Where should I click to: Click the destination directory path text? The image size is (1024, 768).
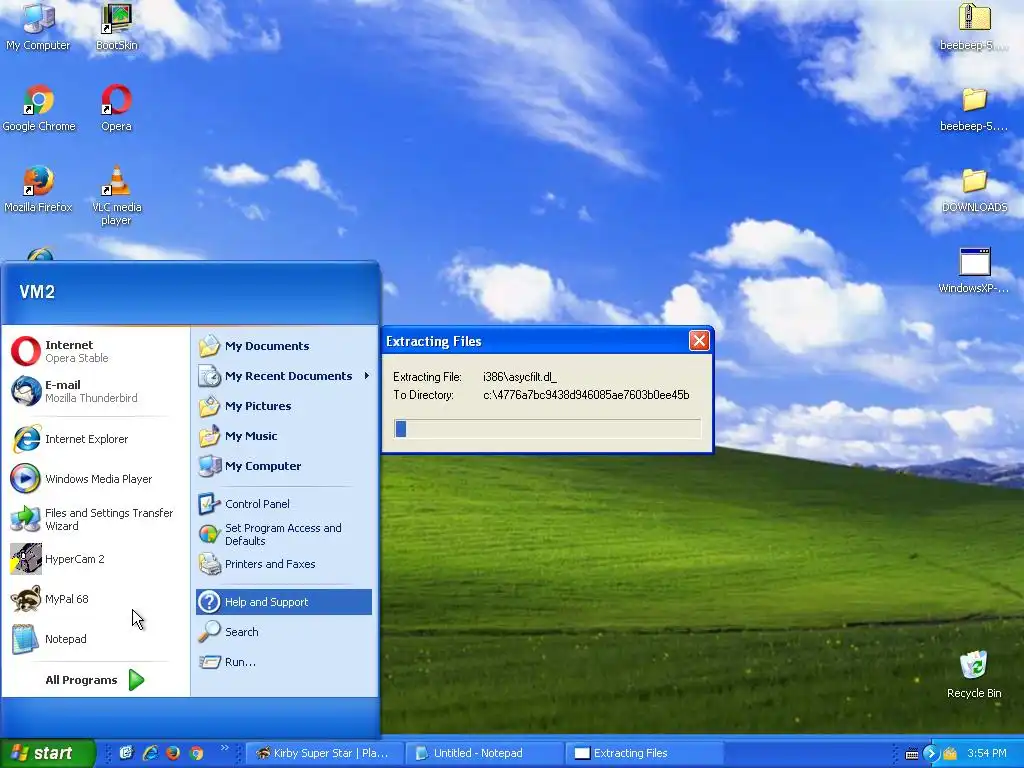[586, 395]
